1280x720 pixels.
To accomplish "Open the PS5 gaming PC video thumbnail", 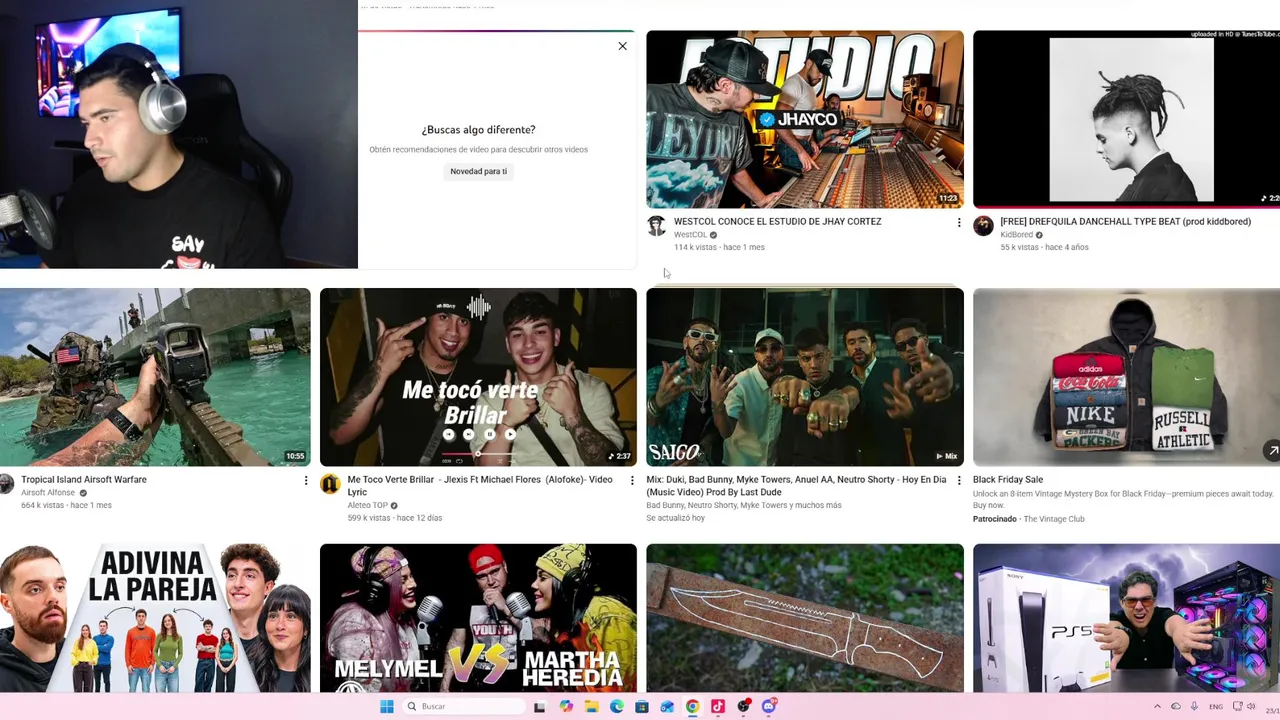I will [1126, 618].
